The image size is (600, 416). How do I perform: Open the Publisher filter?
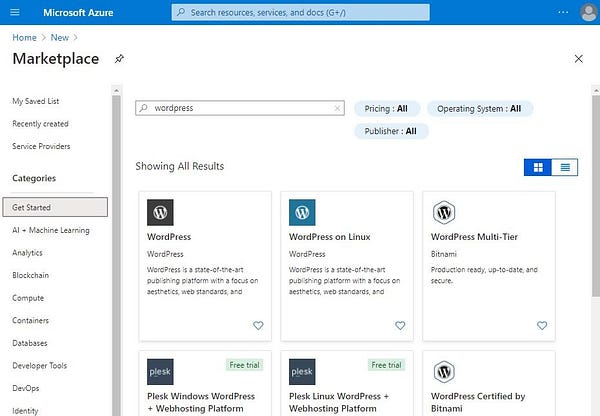click(391, 131)
